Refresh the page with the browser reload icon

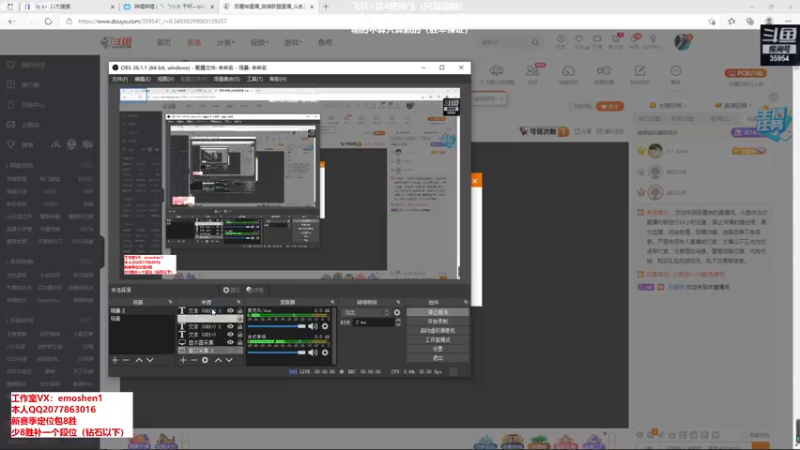[48, 21]
